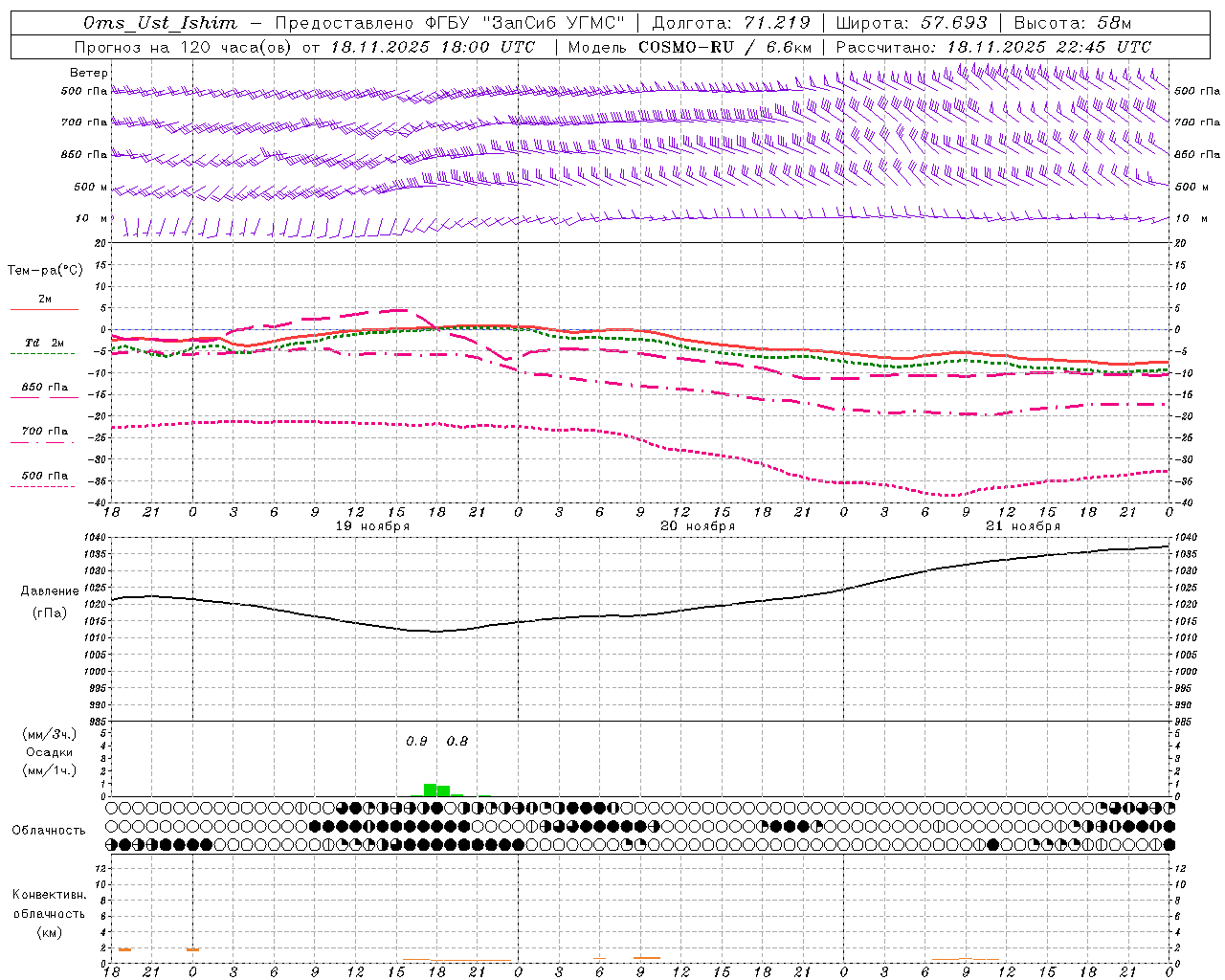The image size is (1225, 980).
Task: Click the Тем-ра(°C) axis title
Action: (45, 271)
